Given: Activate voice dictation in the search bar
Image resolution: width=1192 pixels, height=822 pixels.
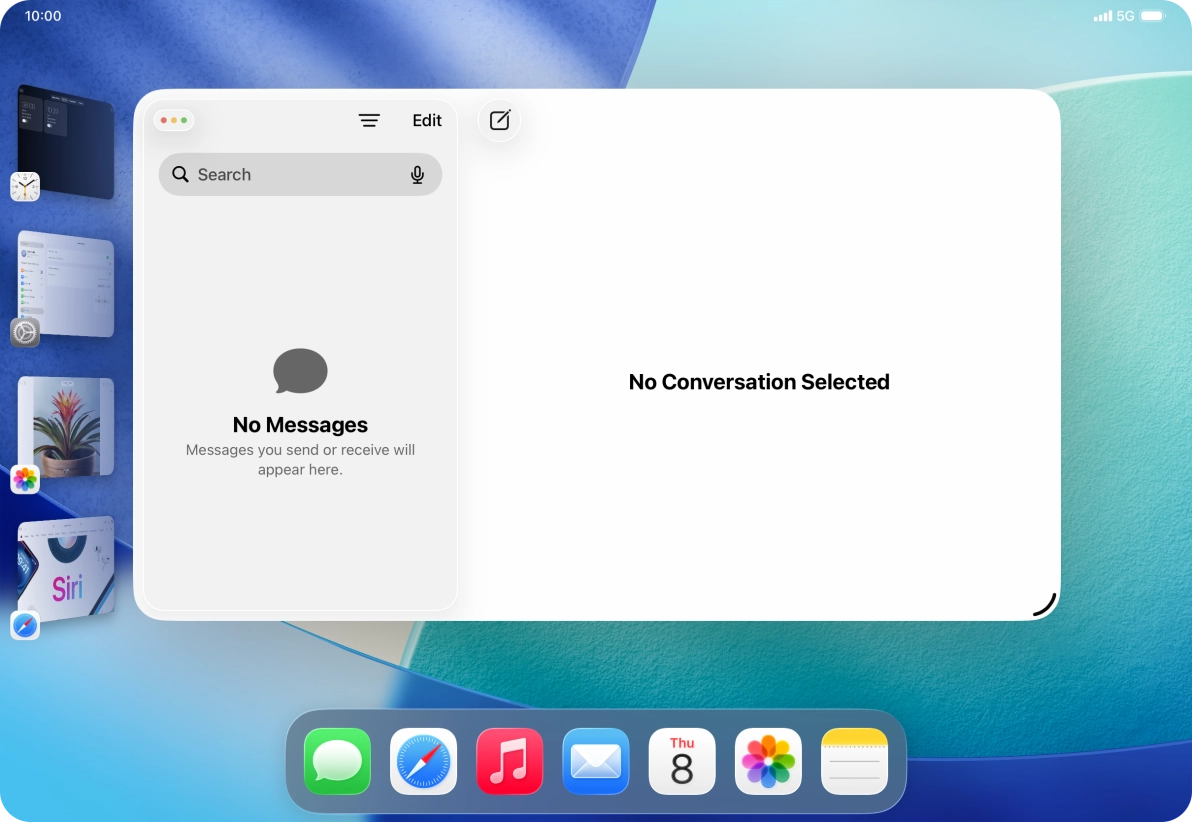Looking at the screenshot, I should point(417,174).
